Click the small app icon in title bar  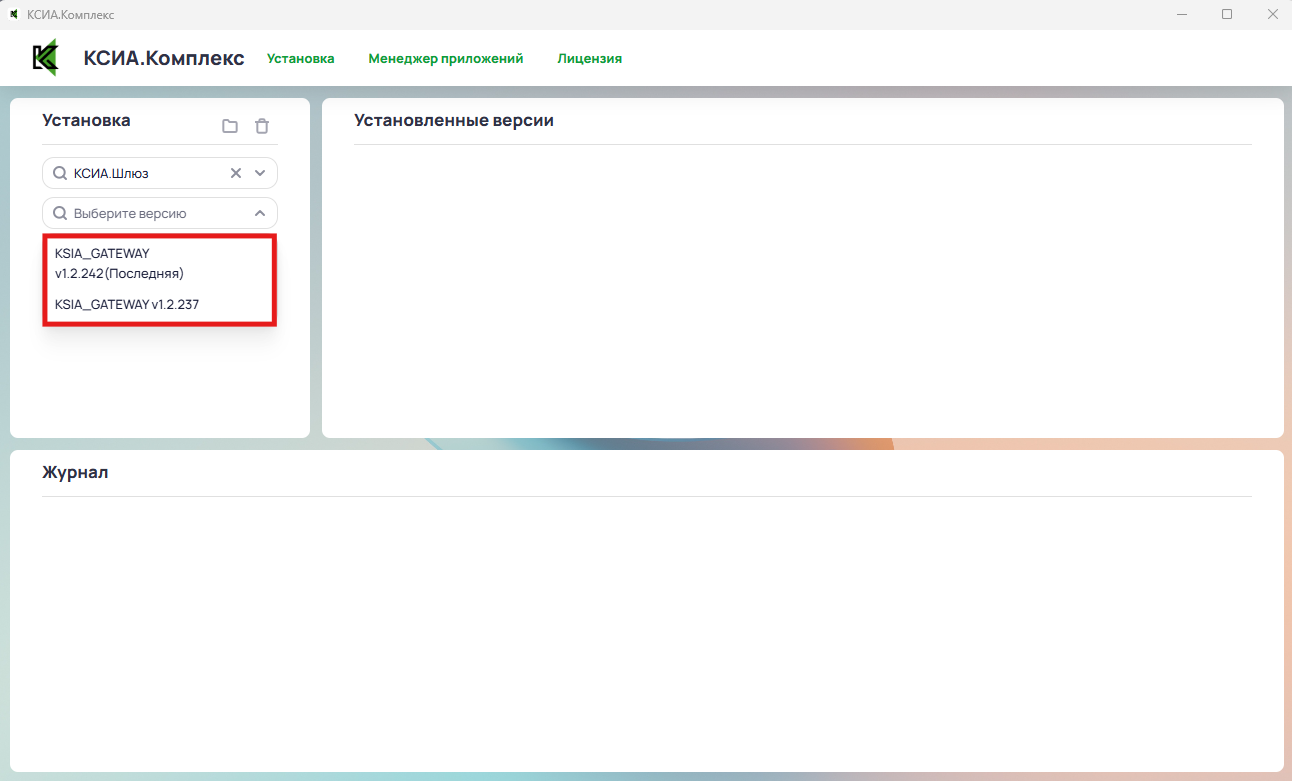coord(14,15)
